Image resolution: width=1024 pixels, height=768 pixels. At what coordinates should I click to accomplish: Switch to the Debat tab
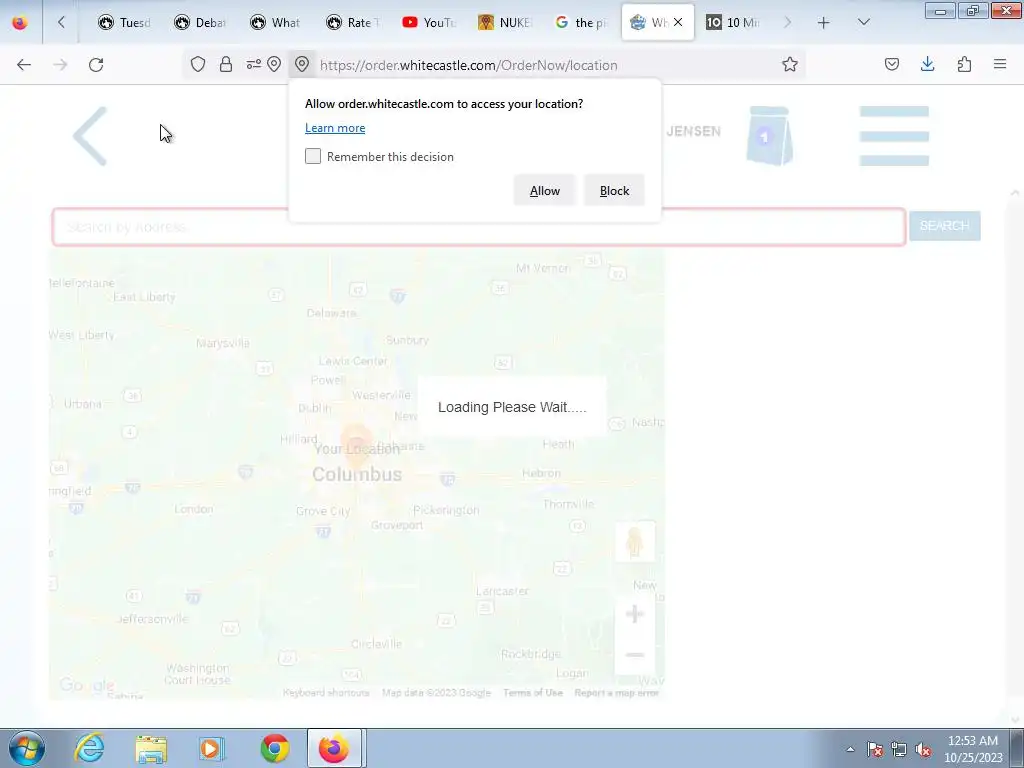point(200,22)
